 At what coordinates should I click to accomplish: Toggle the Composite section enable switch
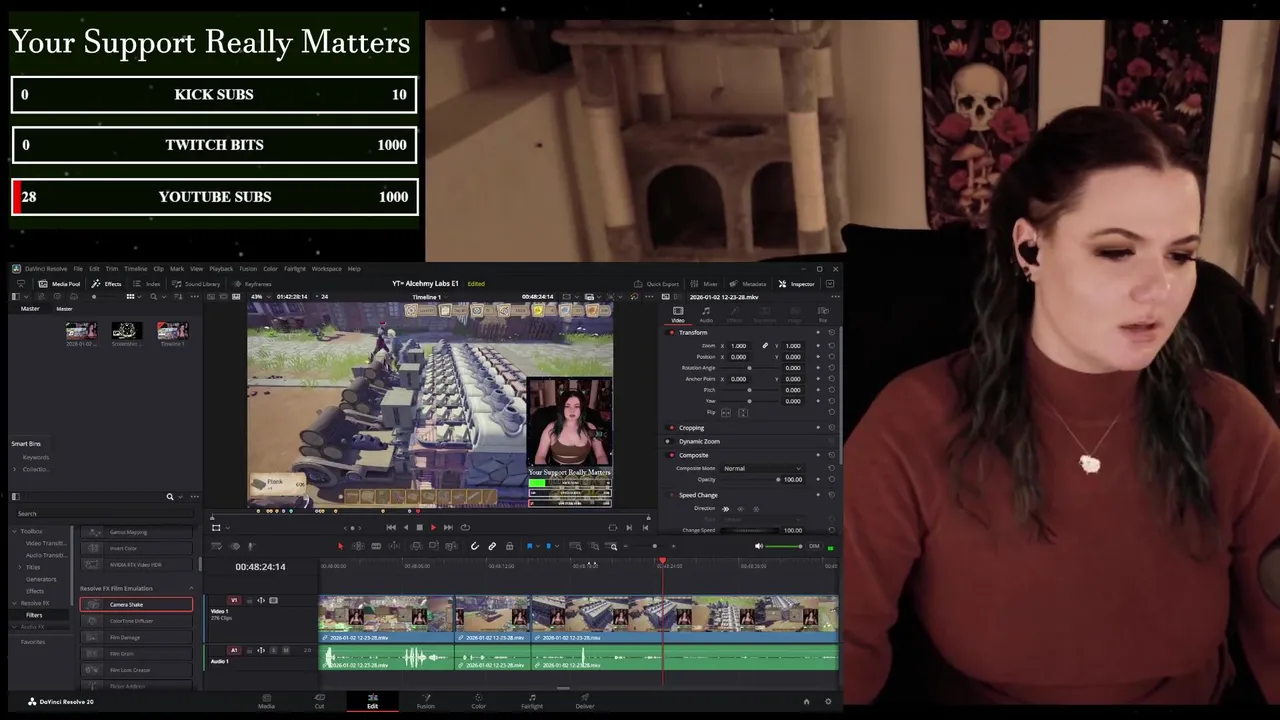tap(671, 455)
